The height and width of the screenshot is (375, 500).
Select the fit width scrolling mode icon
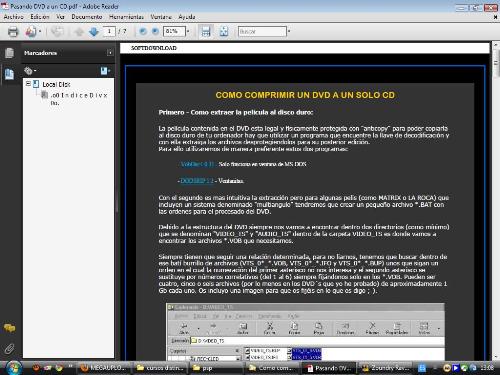(x=206, y=32)
